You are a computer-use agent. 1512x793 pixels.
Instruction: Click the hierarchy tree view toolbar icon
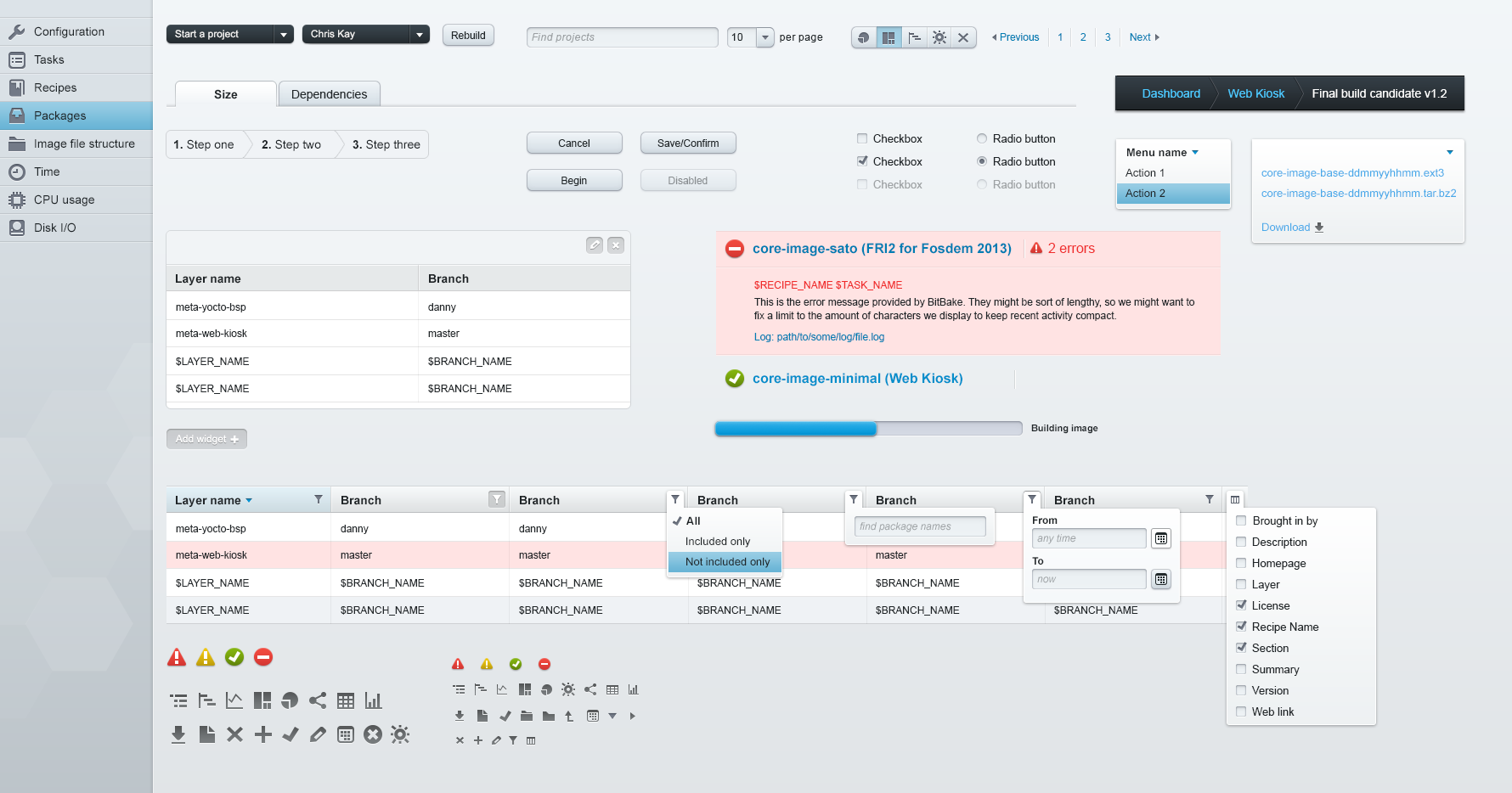[914, 37]
